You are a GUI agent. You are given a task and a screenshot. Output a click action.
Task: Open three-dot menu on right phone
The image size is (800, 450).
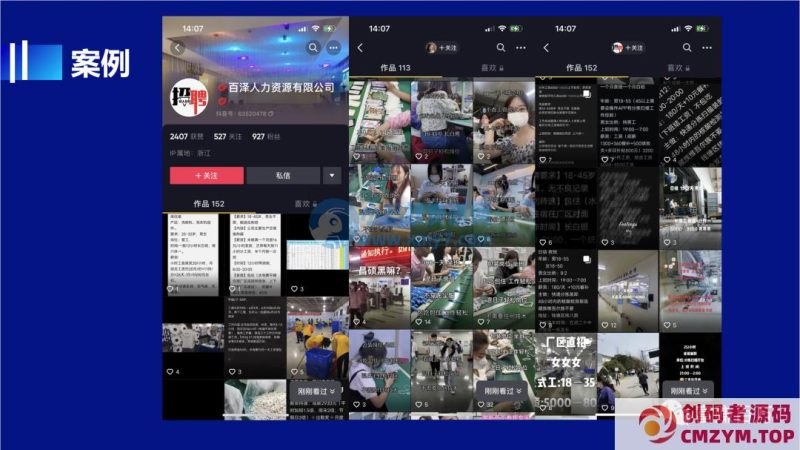tap(707, 48)
